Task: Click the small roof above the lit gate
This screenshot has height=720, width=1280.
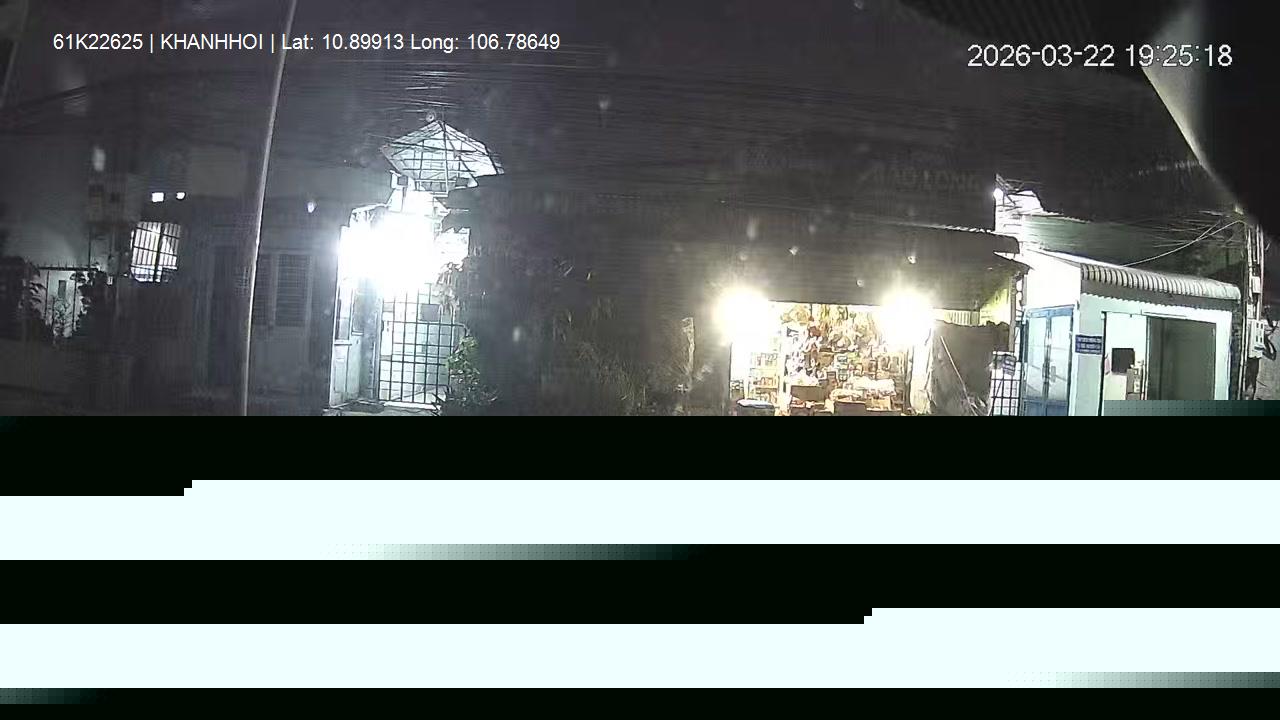Action: pyautogui.click(x=440, y=152)
